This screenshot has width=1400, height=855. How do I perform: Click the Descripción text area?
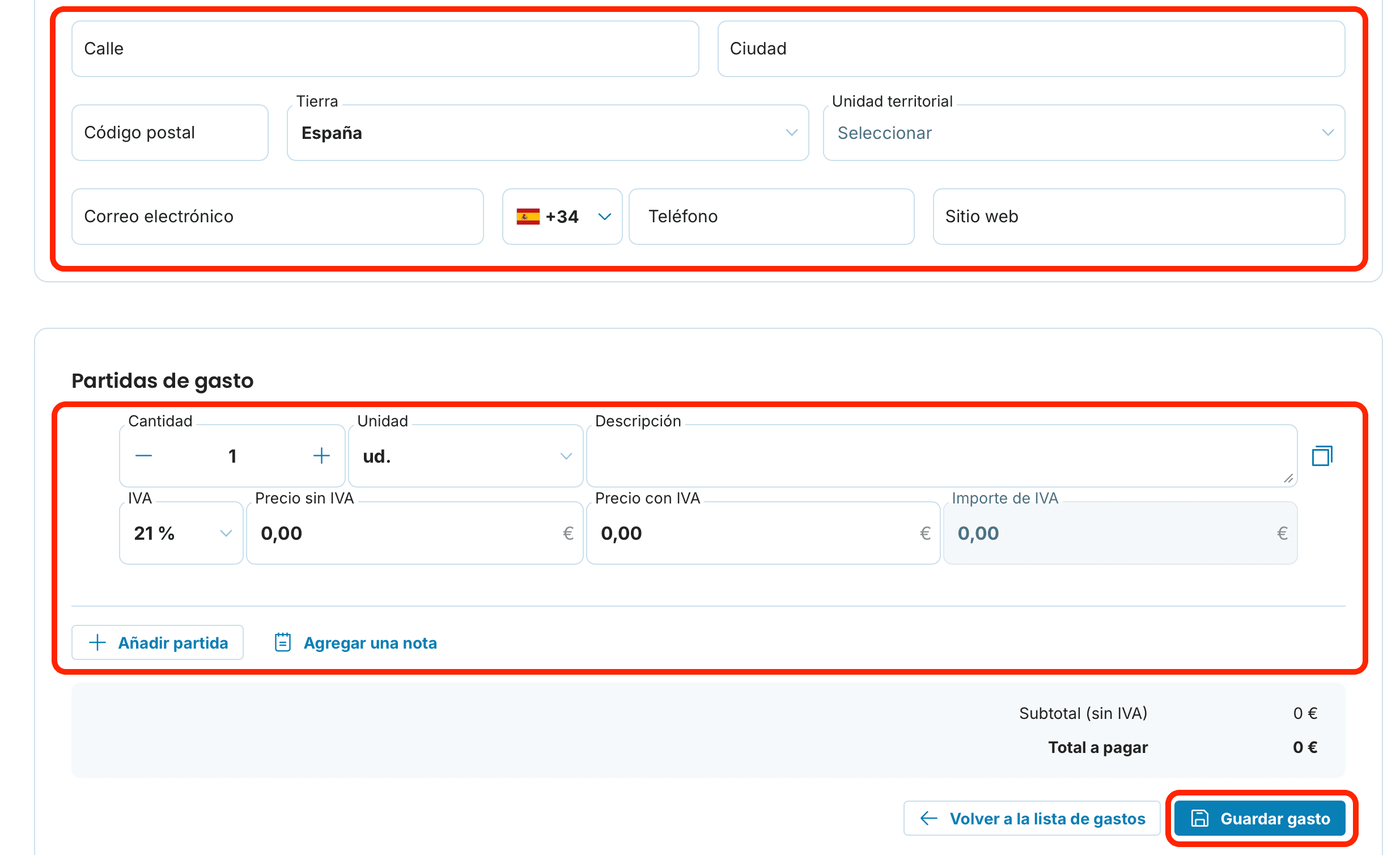coord(941,456)
